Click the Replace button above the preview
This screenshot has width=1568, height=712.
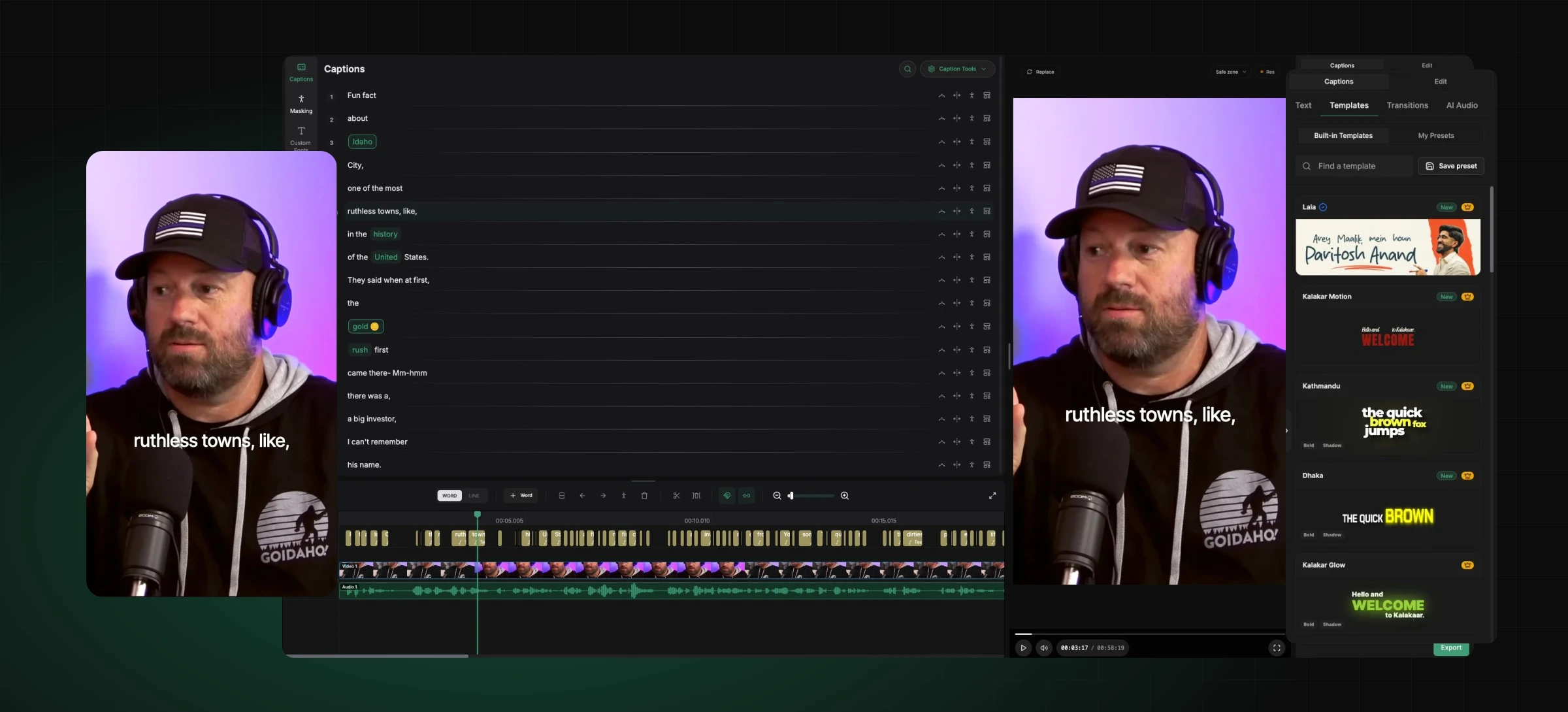1040,72
